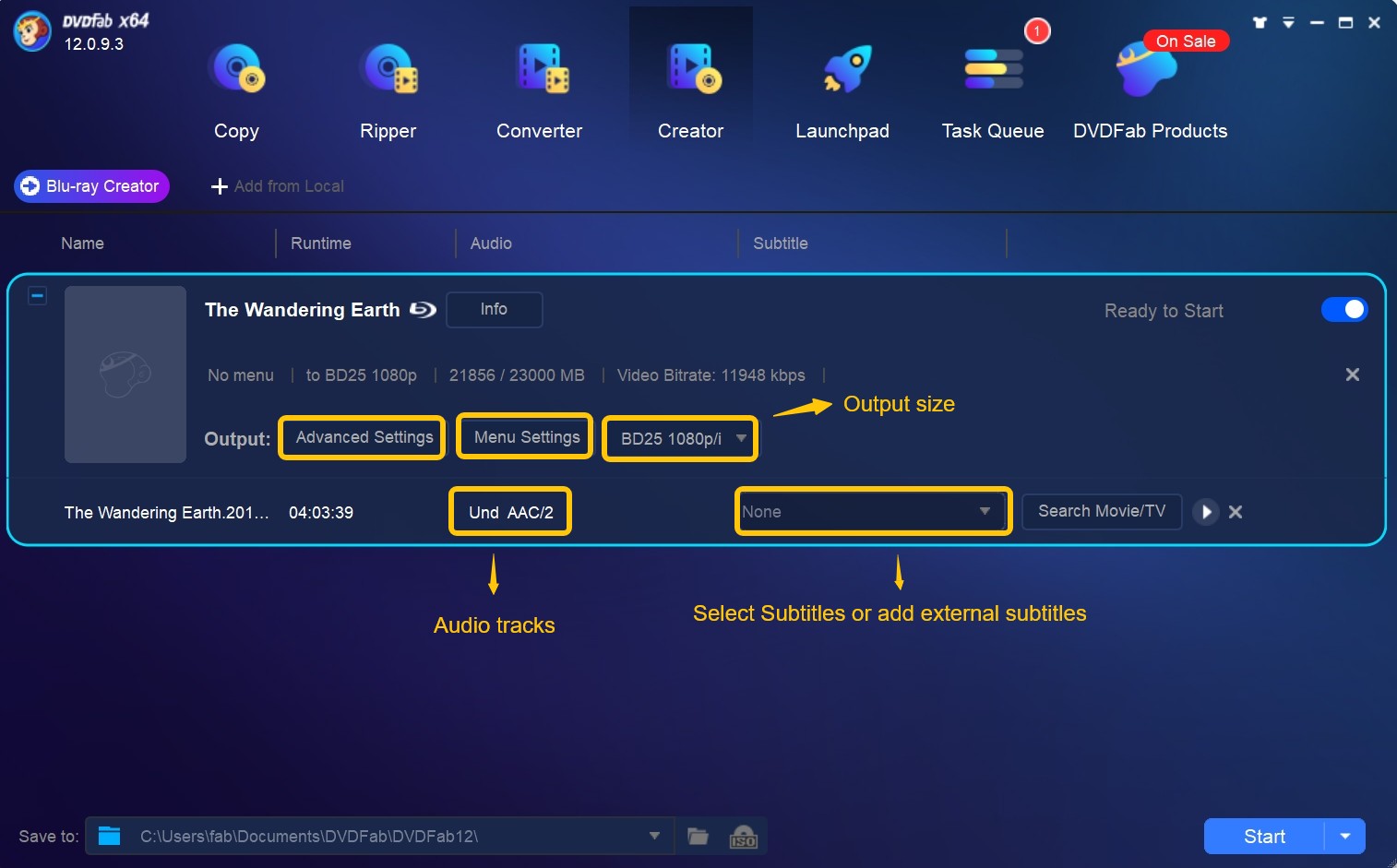Expand the Save to path dropdown arrow

[x=654, y=837]
